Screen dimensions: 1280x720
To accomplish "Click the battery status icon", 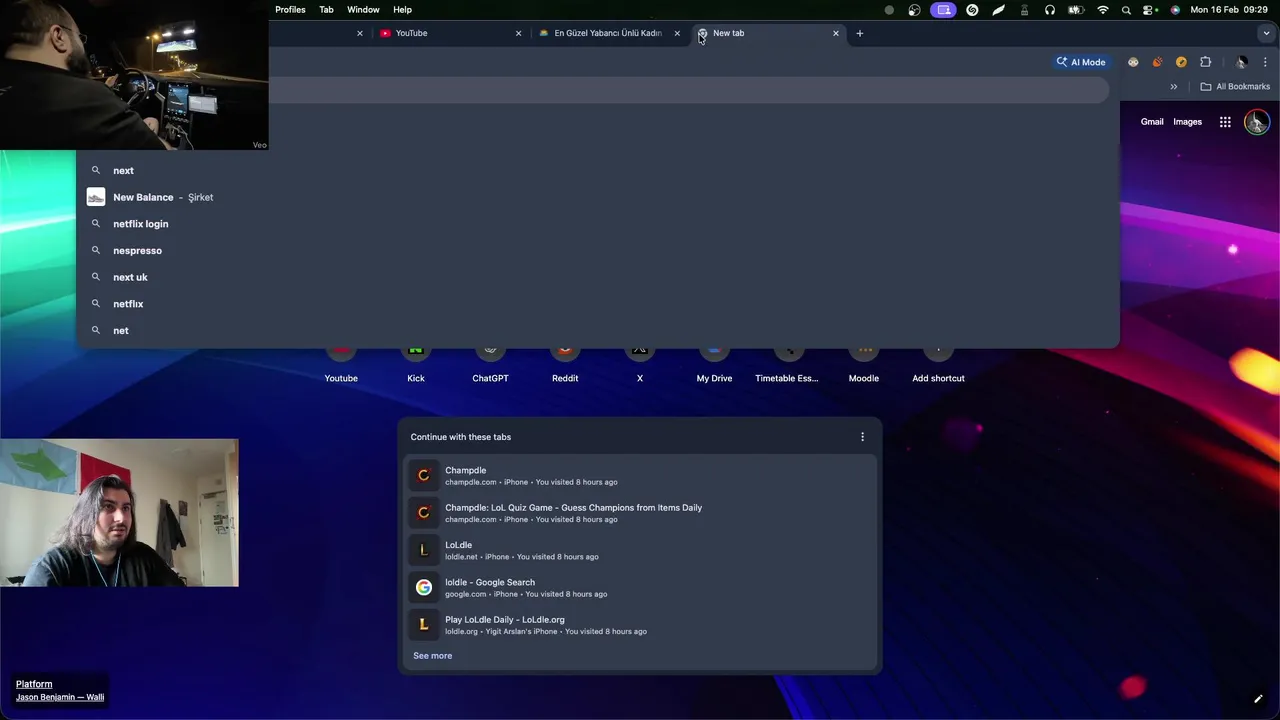I will [x=1076, y=9].
